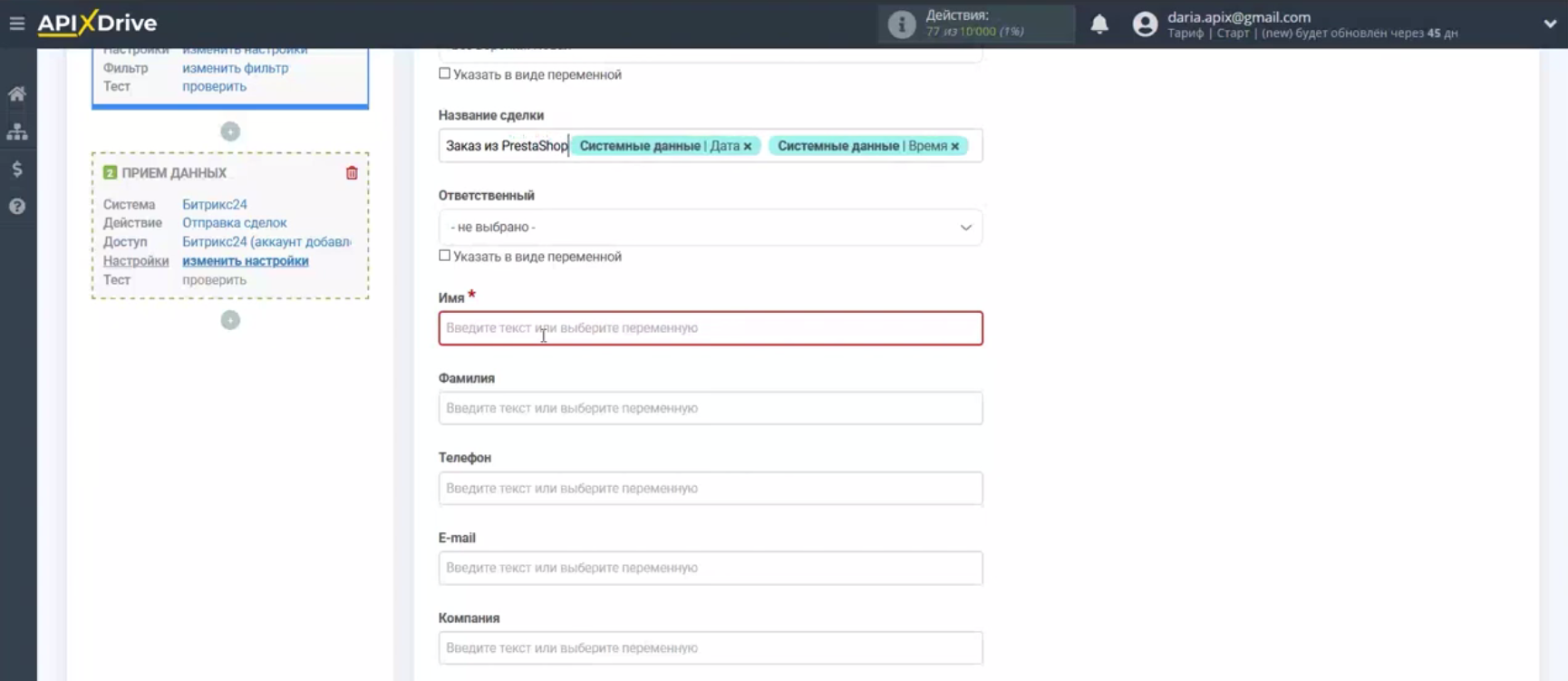
Task: Toggle upper Указать в виде переменной checkbox
Action: coord(444,74)
